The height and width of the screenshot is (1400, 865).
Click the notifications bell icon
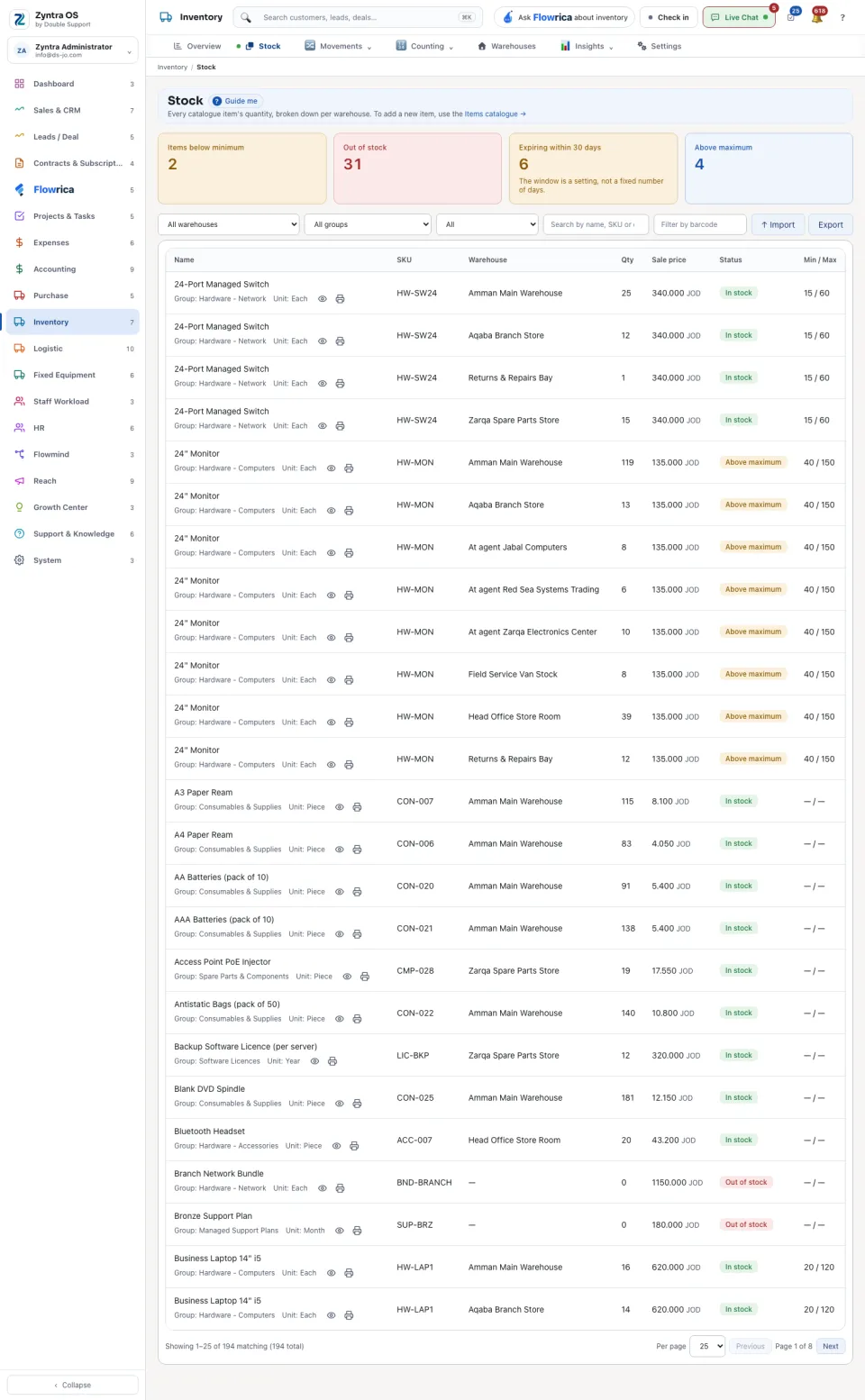[x=817, y=17]
